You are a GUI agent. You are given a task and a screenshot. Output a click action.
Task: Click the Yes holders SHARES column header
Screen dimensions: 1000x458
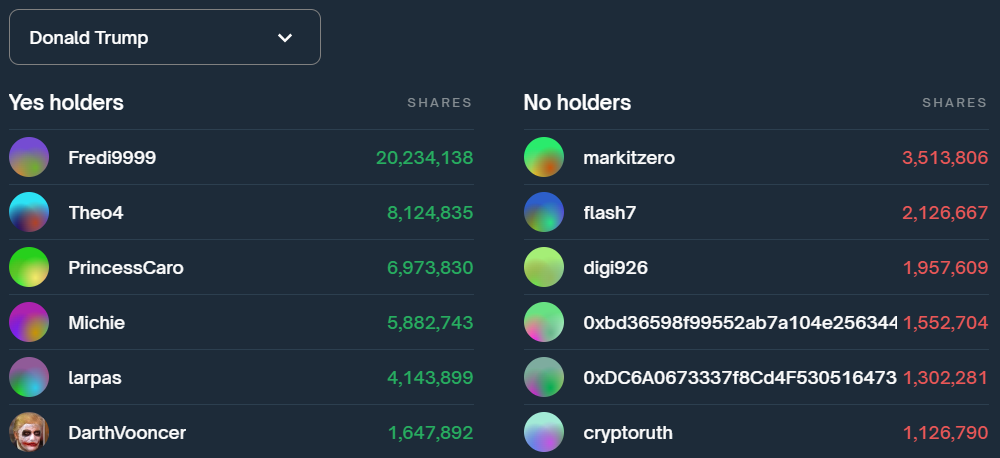coord(439,103)
